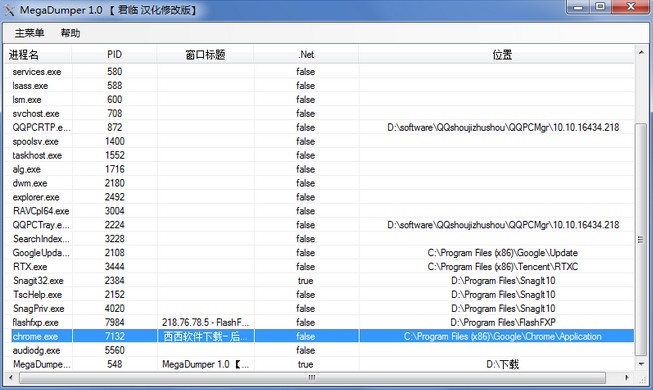Click the D:\Program Files\FlashFXP path
Screen dimensions: 653x390
(x=503, y=322)
